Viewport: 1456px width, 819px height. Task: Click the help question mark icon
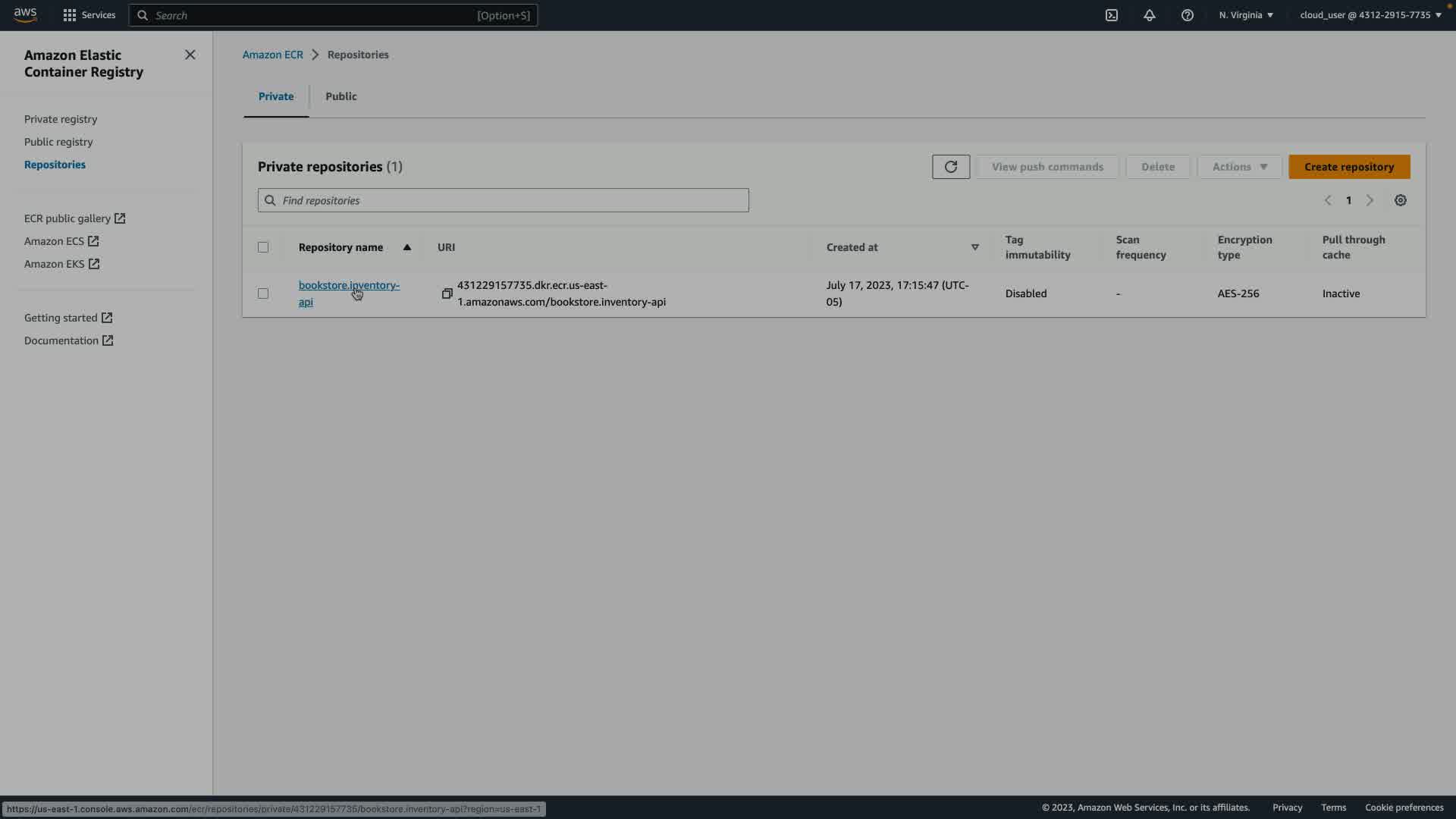click(x=1188, y=15)
